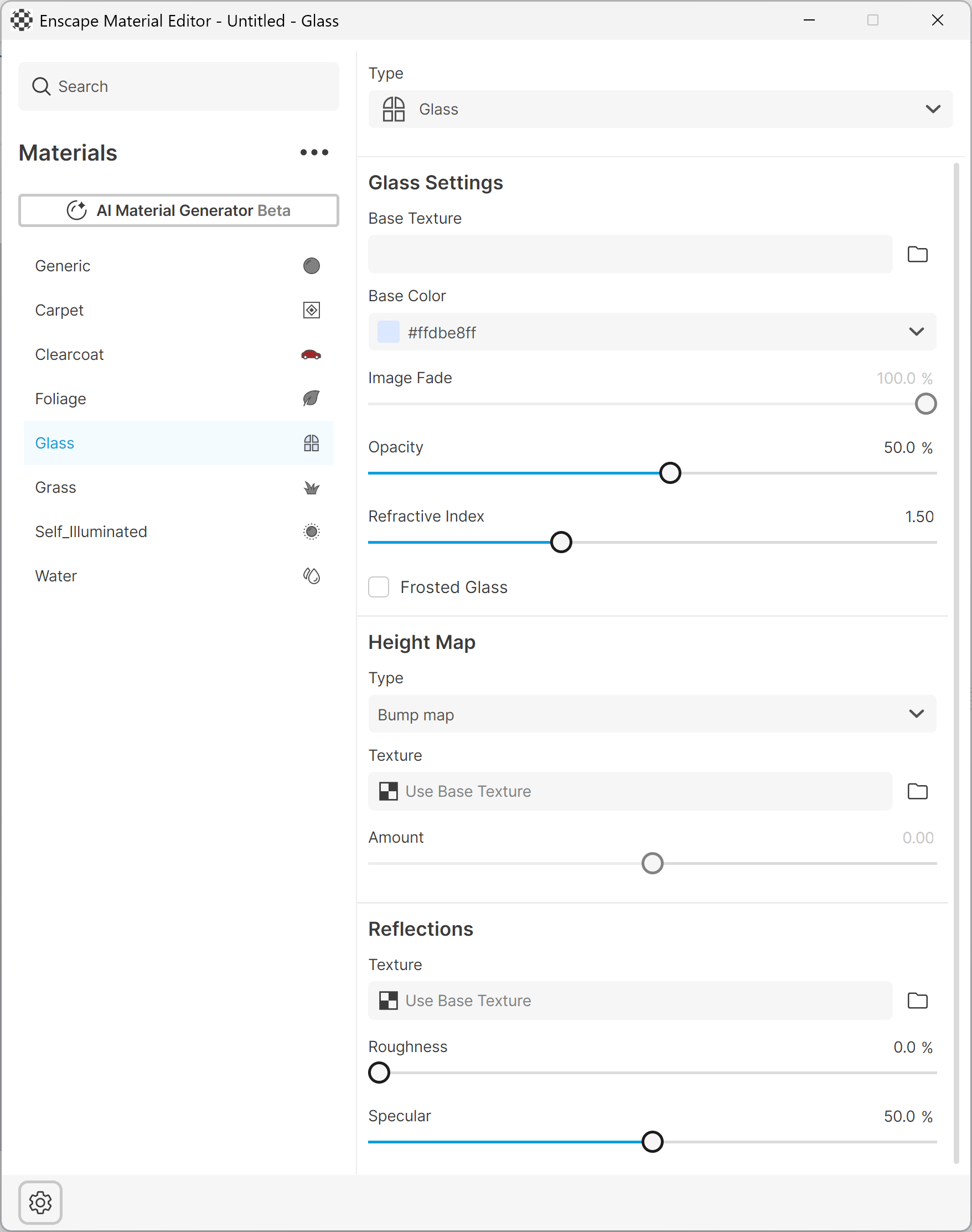
Task: Select the Carpet material type
Action: (179, 310)
